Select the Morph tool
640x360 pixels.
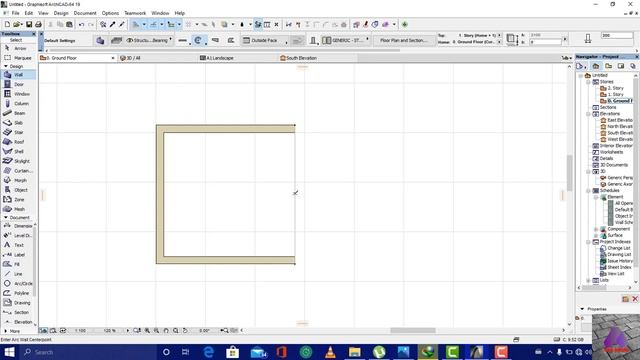point(18,180)
